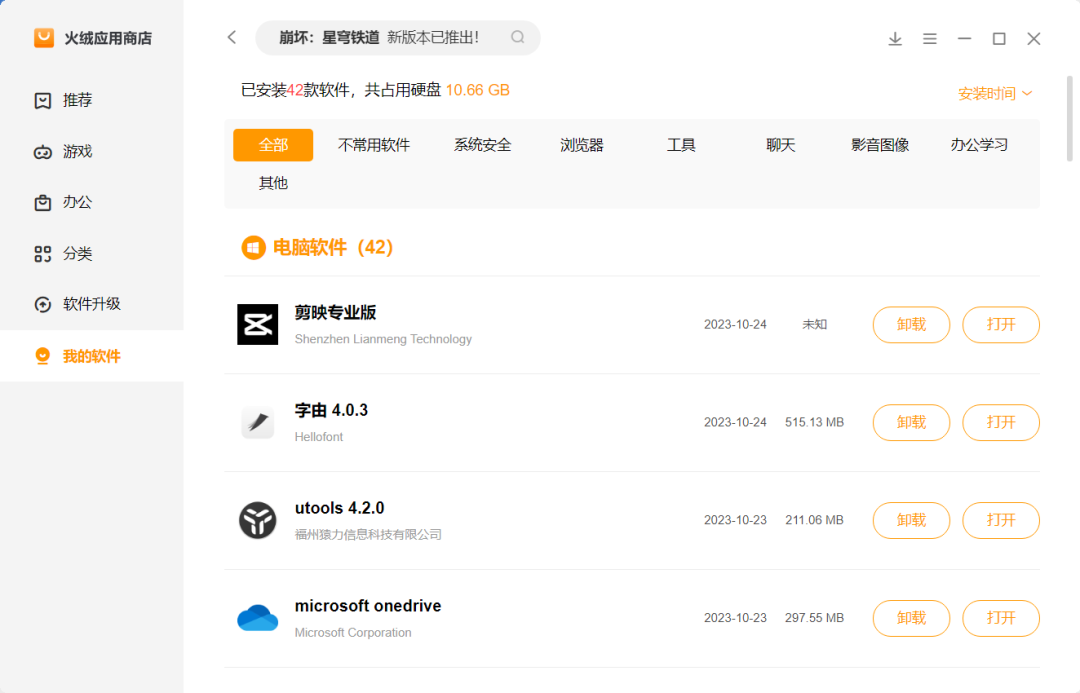Click the 电脑软件 (42) heading
This screenshot has height=693, width=1080.
pyautogui.click(x=333, y=247)
